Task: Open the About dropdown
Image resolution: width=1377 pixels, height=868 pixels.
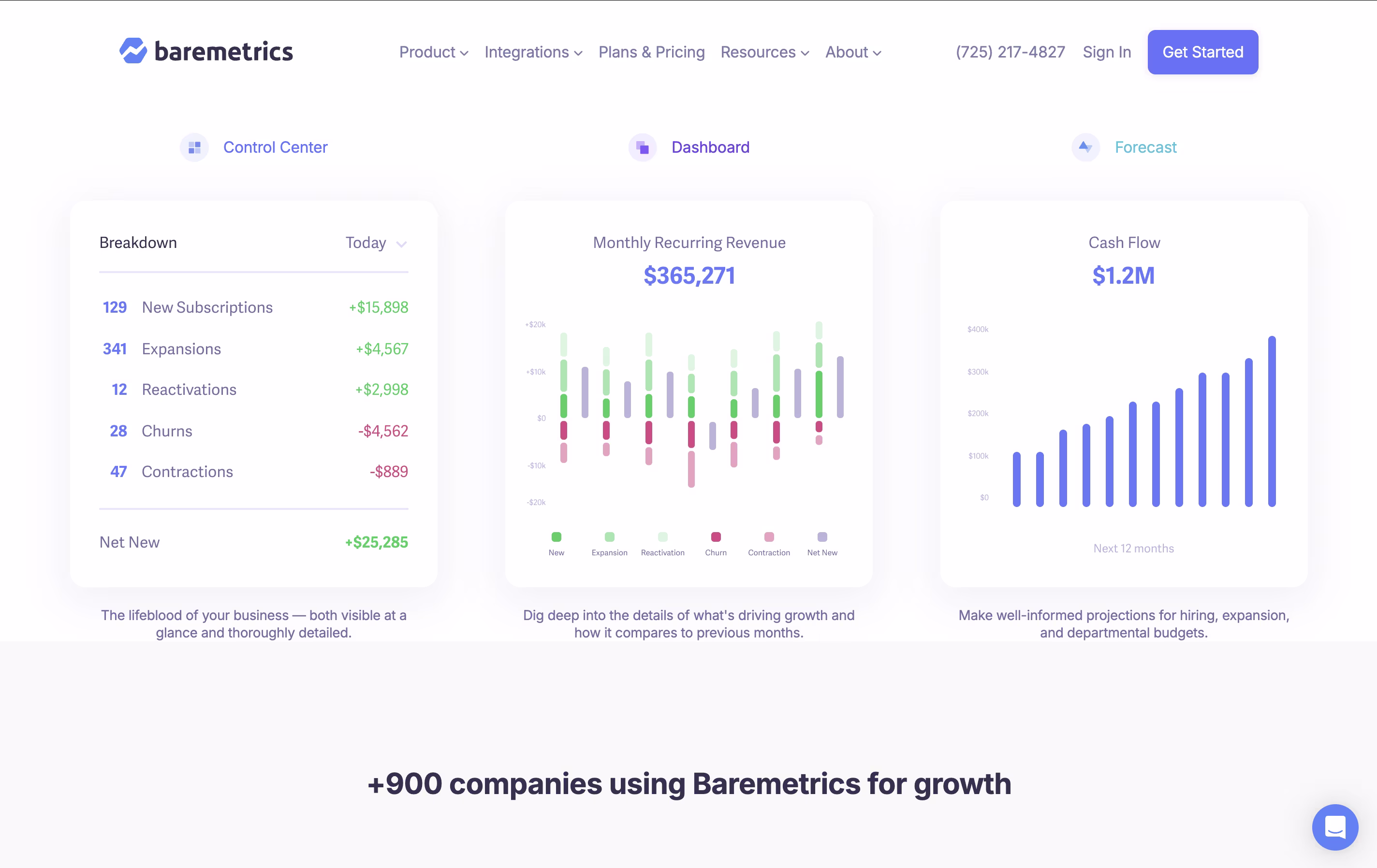Action: (853, 52)
